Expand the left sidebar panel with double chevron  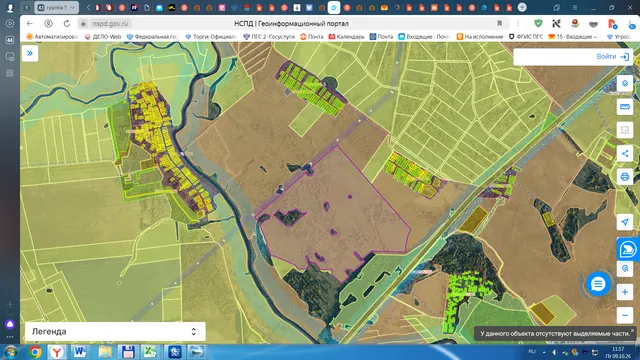(x=30, y=53)
